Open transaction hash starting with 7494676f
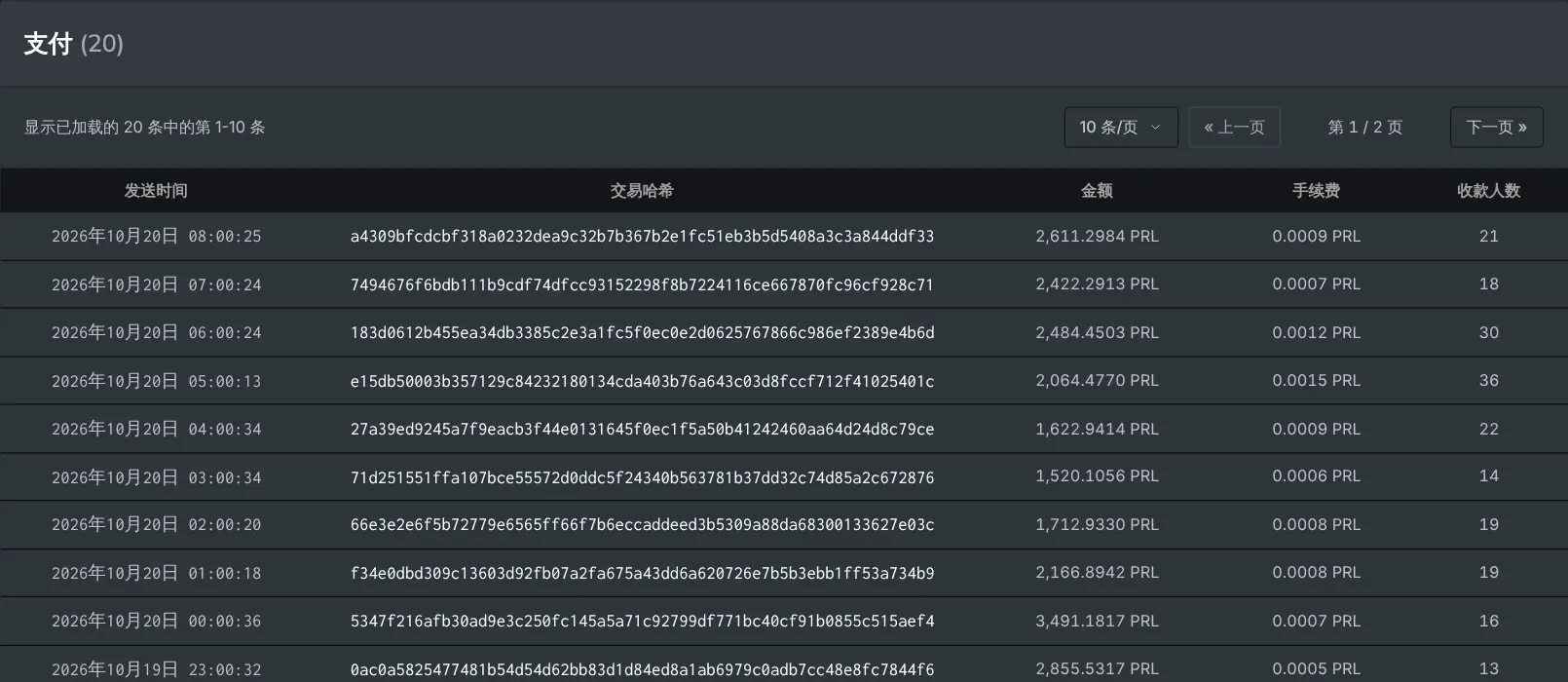1568x682 pixels. (x=642, y=284)
